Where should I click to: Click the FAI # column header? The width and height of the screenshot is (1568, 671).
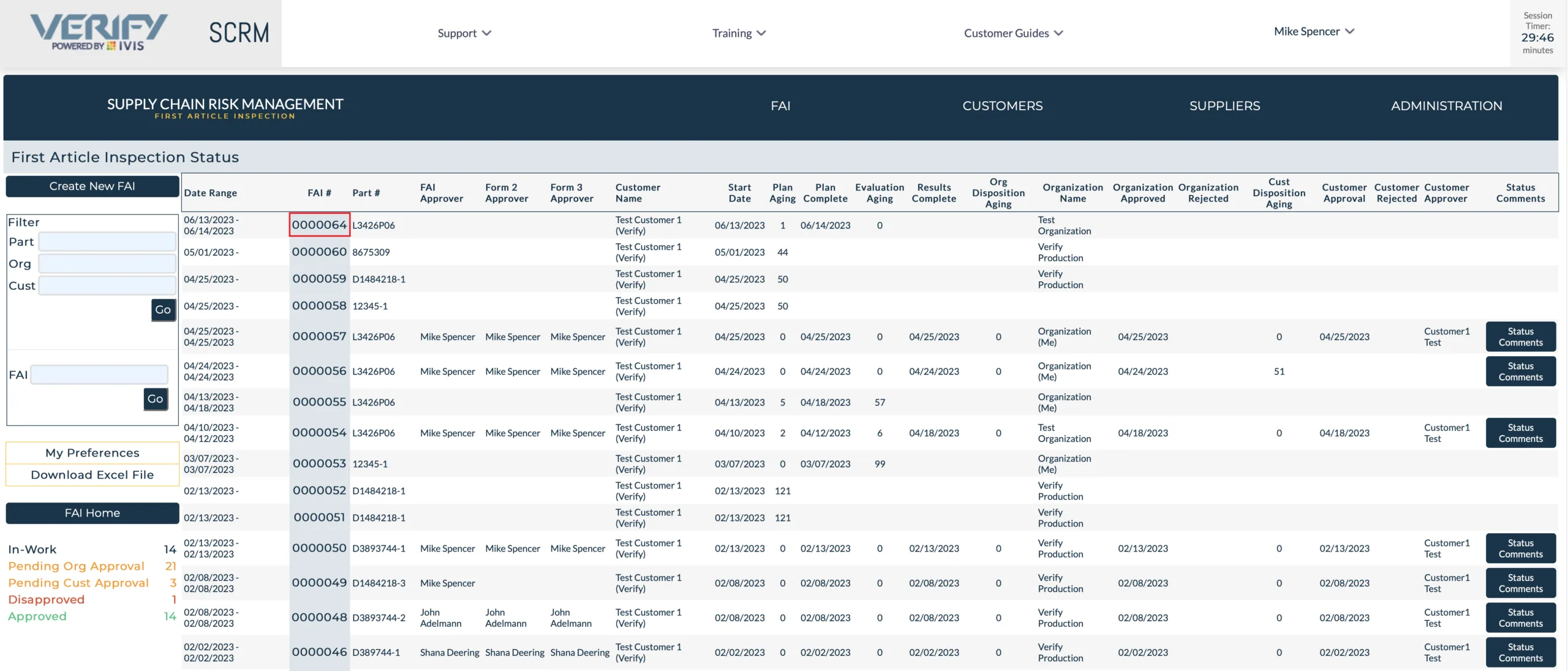click(x=319, y=193)
